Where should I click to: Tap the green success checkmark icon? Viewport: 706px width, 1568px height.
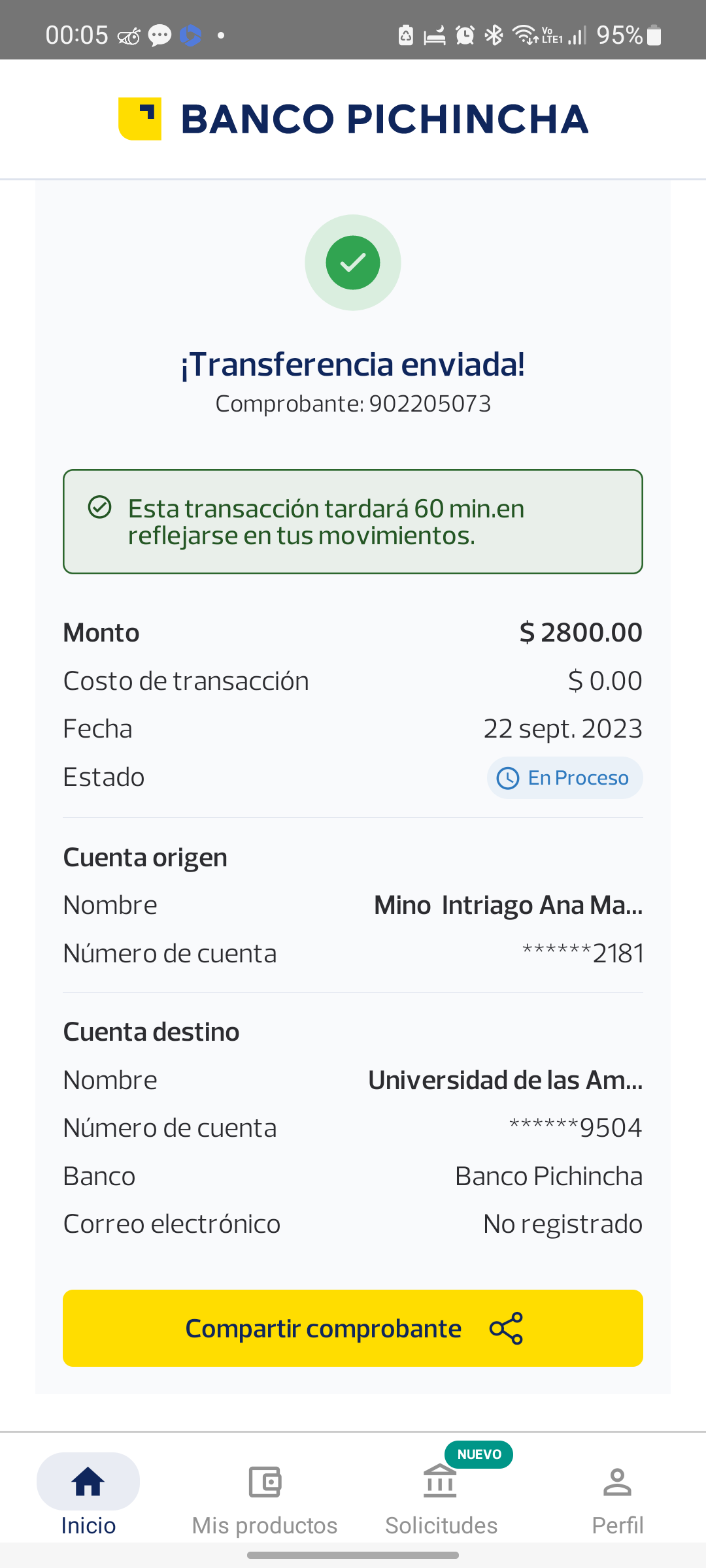click(x=353, y=263)
